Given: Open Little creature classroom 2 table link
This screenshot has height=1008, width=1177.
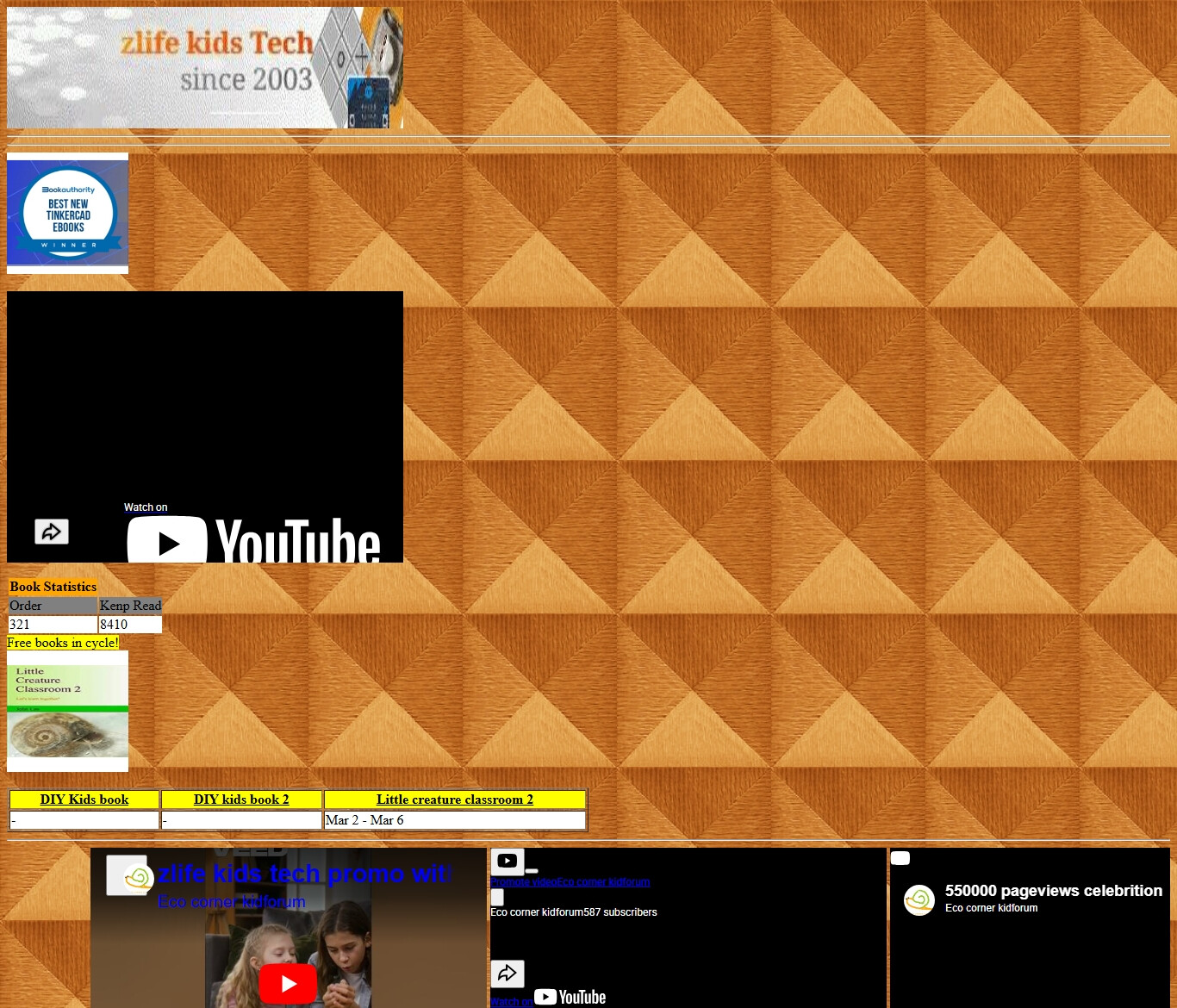Looking at the screenshot, I should pos(454,800).
